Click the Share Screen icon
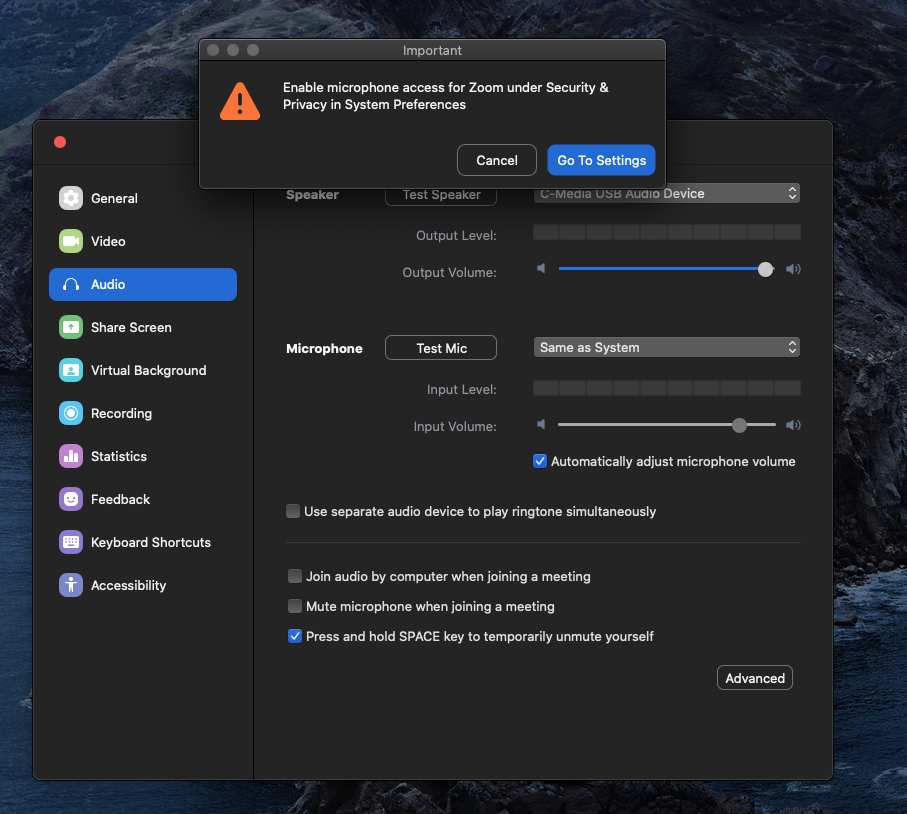The height and width of the screenshot is (814, 907). [x=71, y=327]
